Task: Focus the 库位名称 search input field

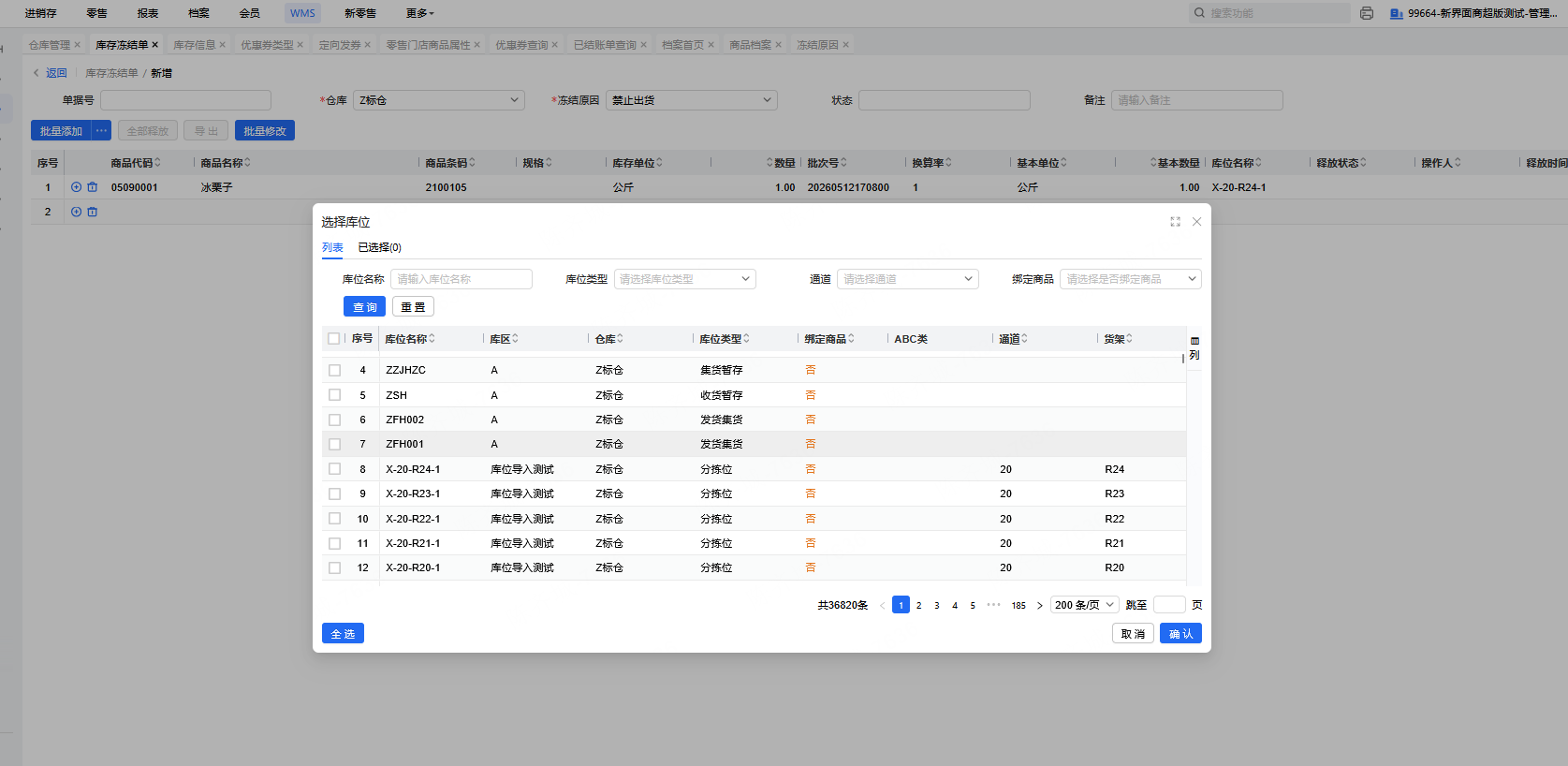Action: (462, 279)
